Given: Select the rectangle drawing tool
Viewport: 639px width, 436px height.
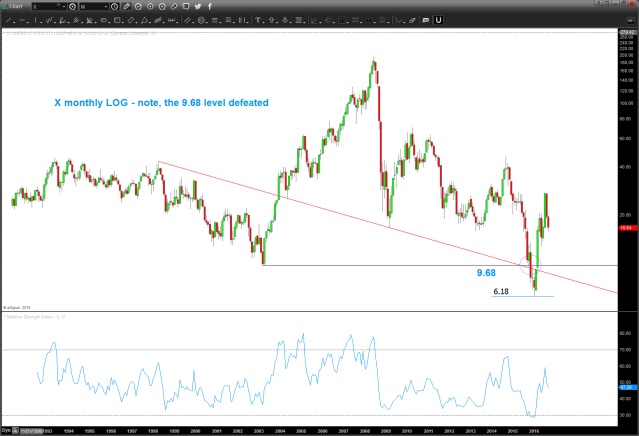Looking at the screenshot, I should [117, 21].
